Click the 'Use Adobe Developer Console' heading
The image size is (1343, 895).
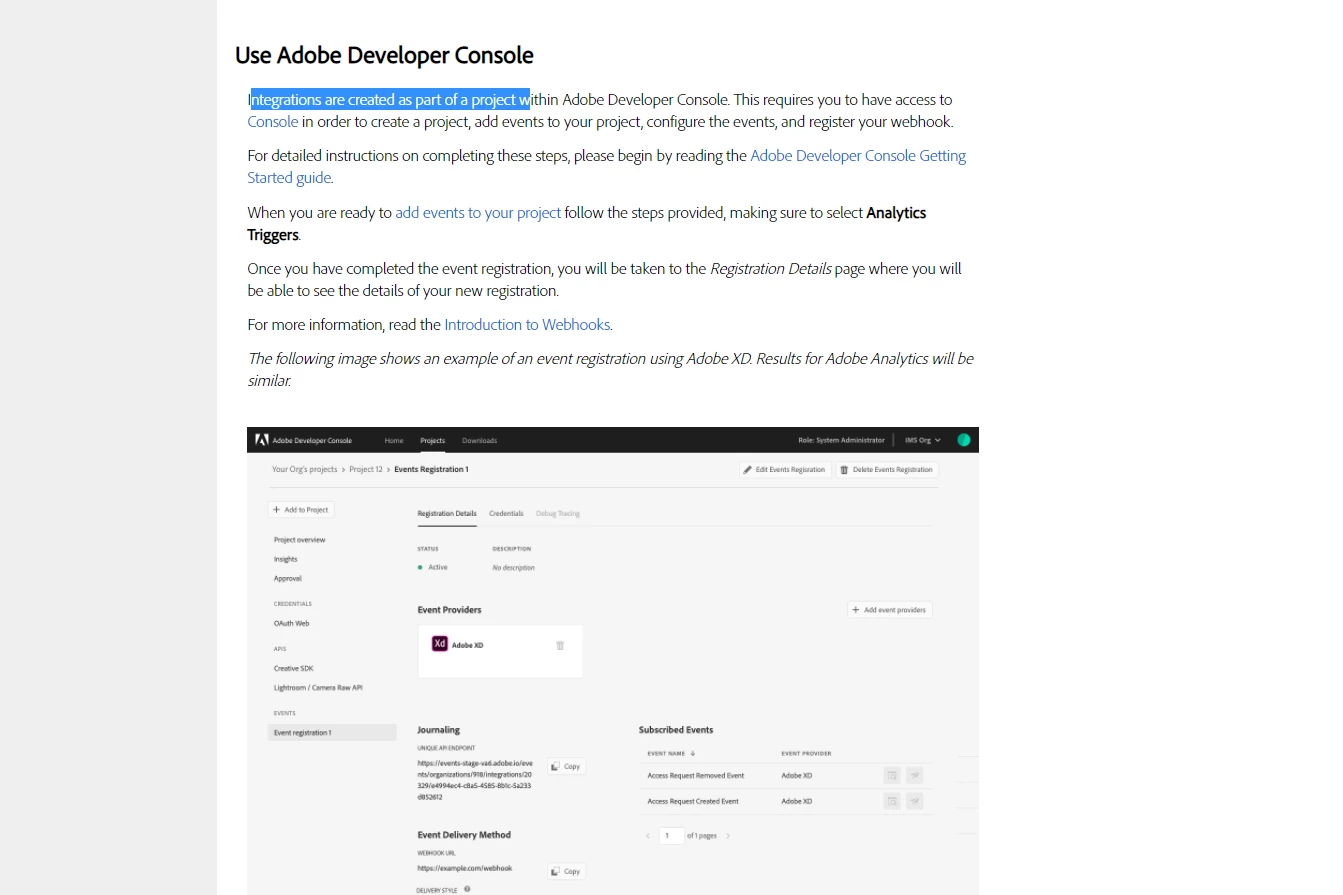(x=384, y=56)
